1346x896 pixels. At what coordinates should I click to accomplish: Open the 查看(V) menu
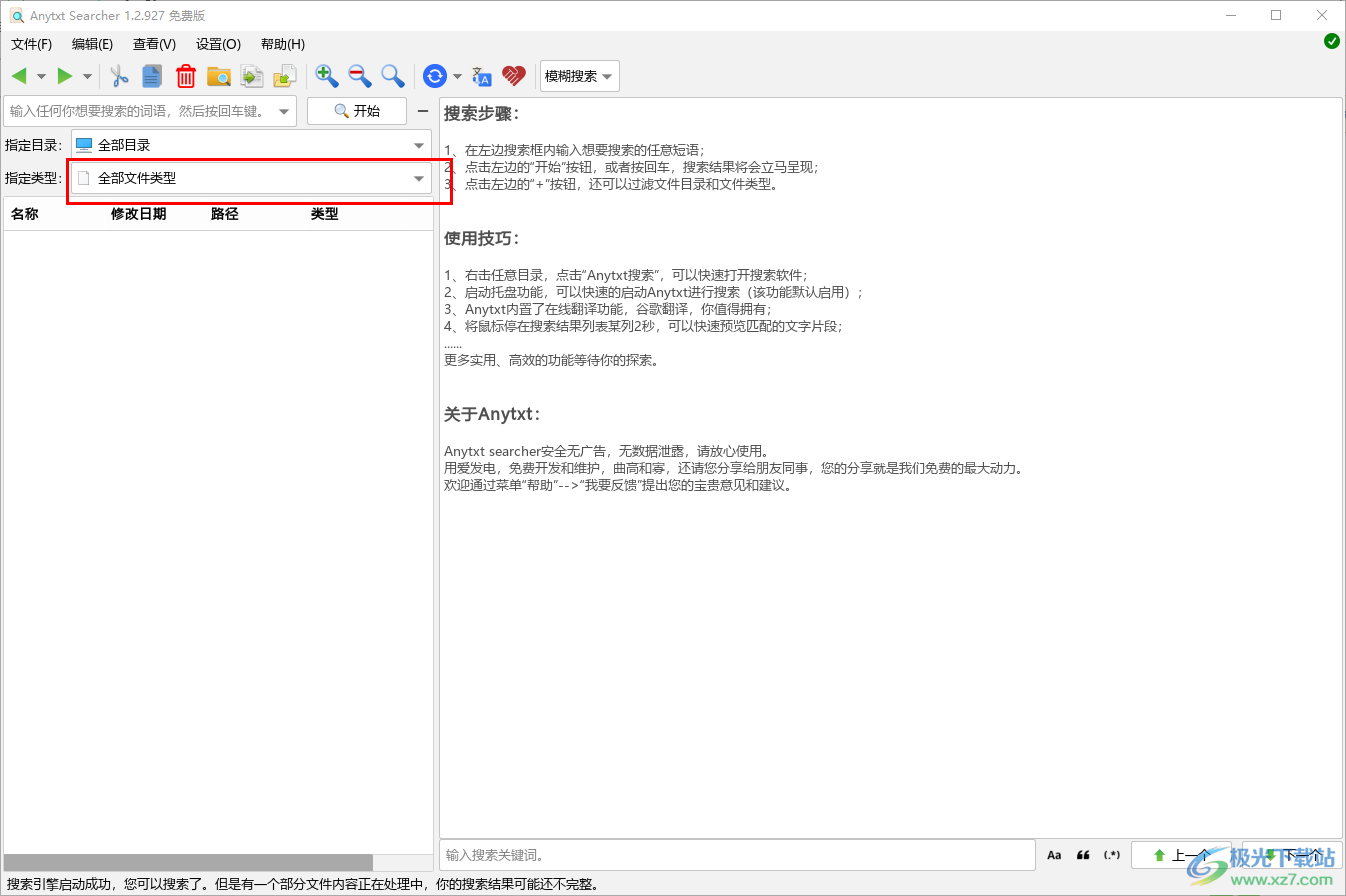click(x=154, y=44)
